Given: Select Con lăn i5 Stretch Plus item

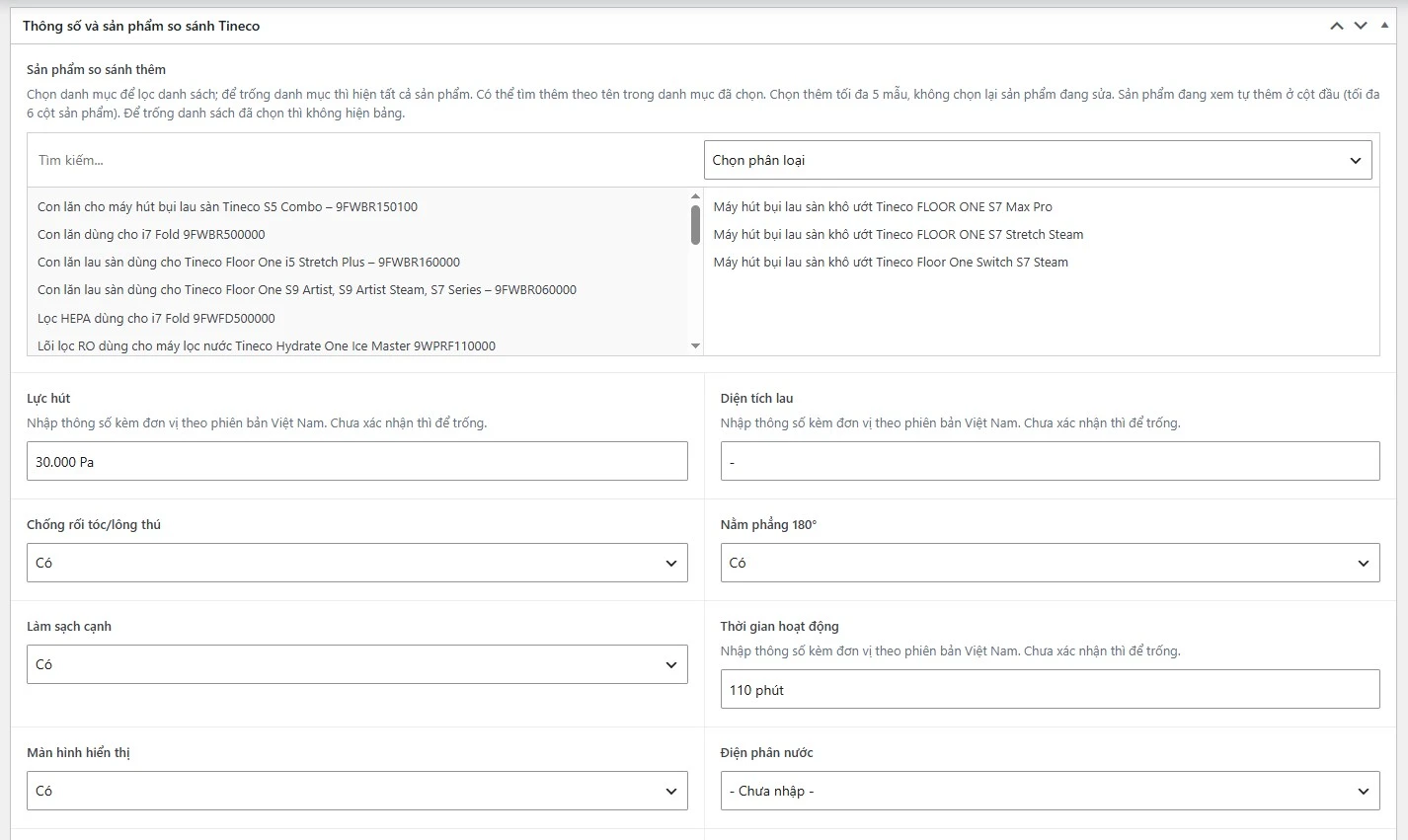Looking at the screenshot, I should 358,263.
